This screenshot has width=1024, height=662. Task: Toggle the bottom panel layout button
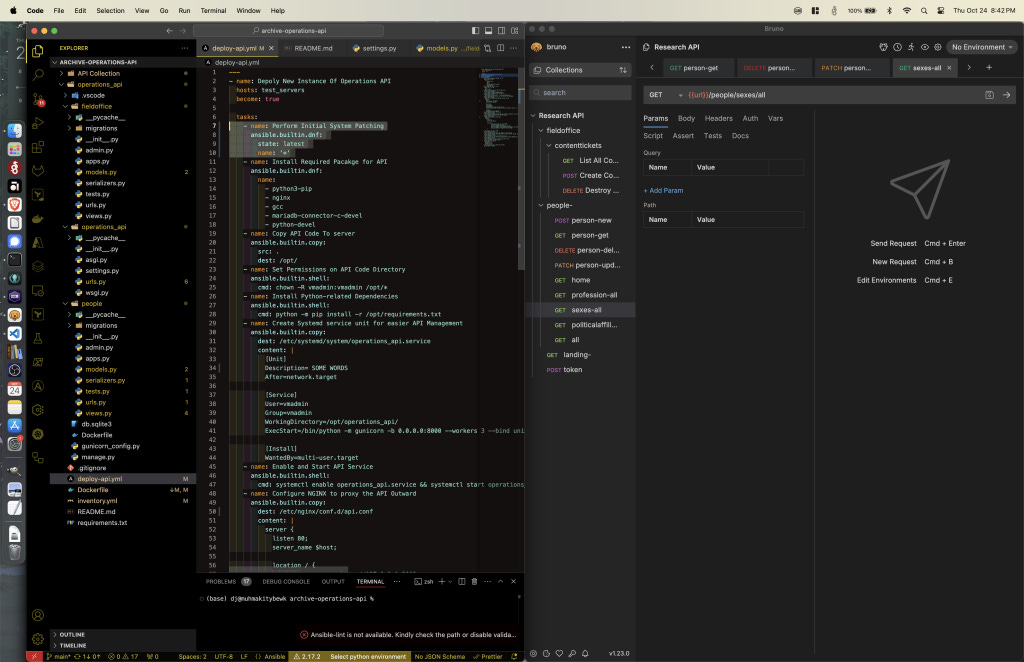[x=488, y=31]
